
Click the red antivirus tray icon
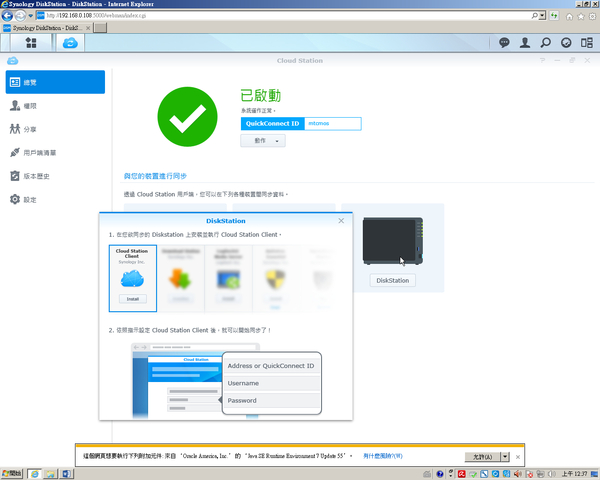[x=461, y=474]
